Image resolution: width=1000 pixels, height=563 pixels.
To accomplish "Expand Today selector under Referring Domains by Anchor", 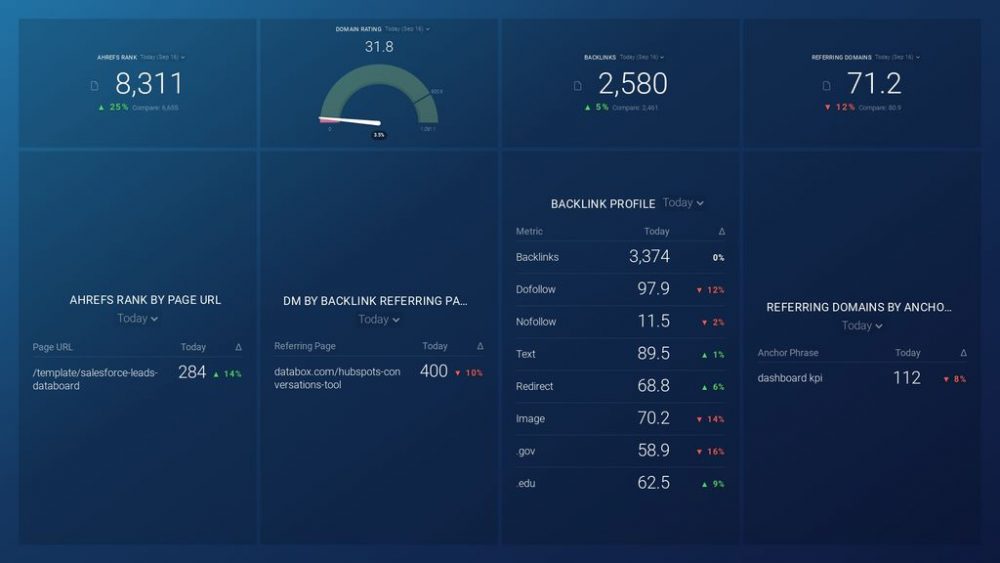I will (862, 326).
